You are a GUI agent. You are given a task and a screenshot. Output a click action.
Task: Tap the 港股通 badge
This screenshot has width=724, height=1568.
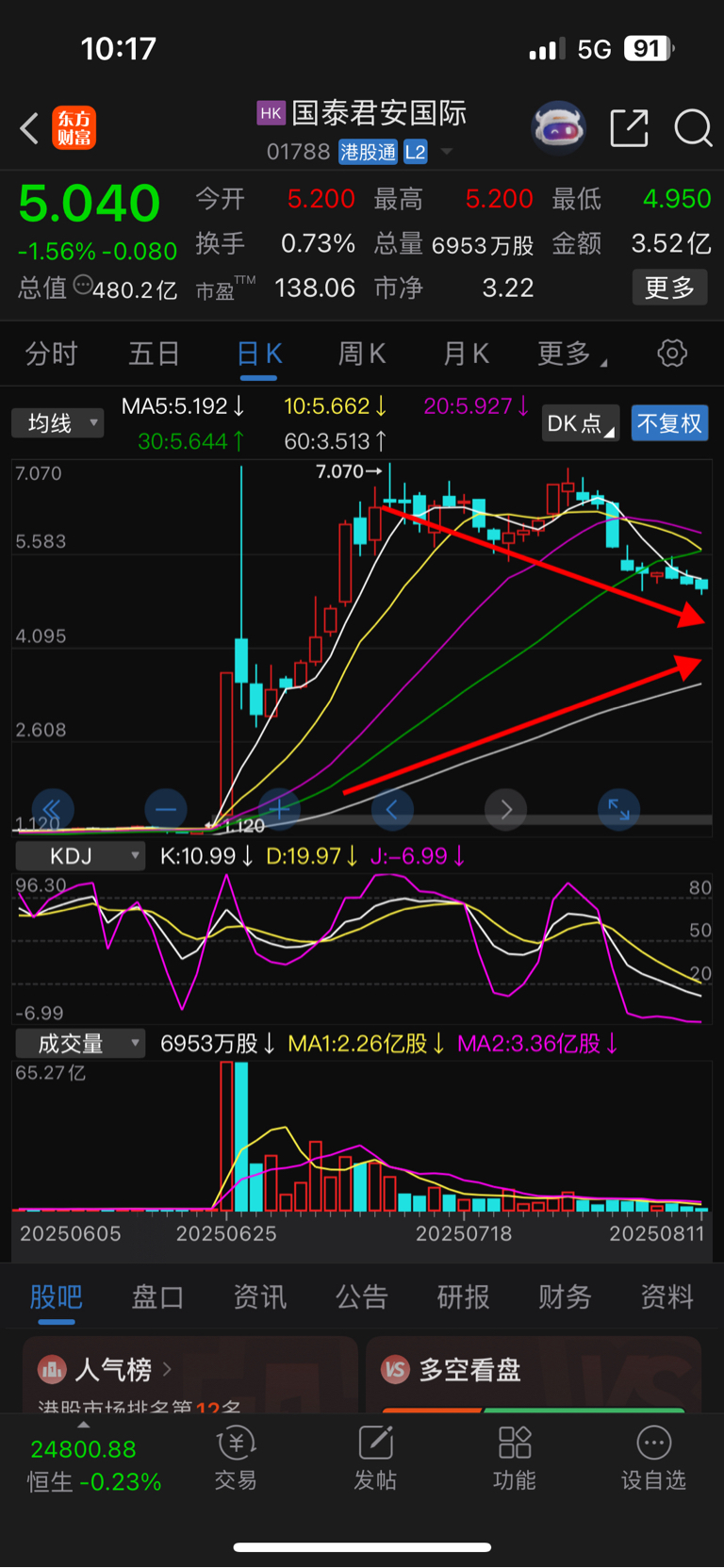369,152
